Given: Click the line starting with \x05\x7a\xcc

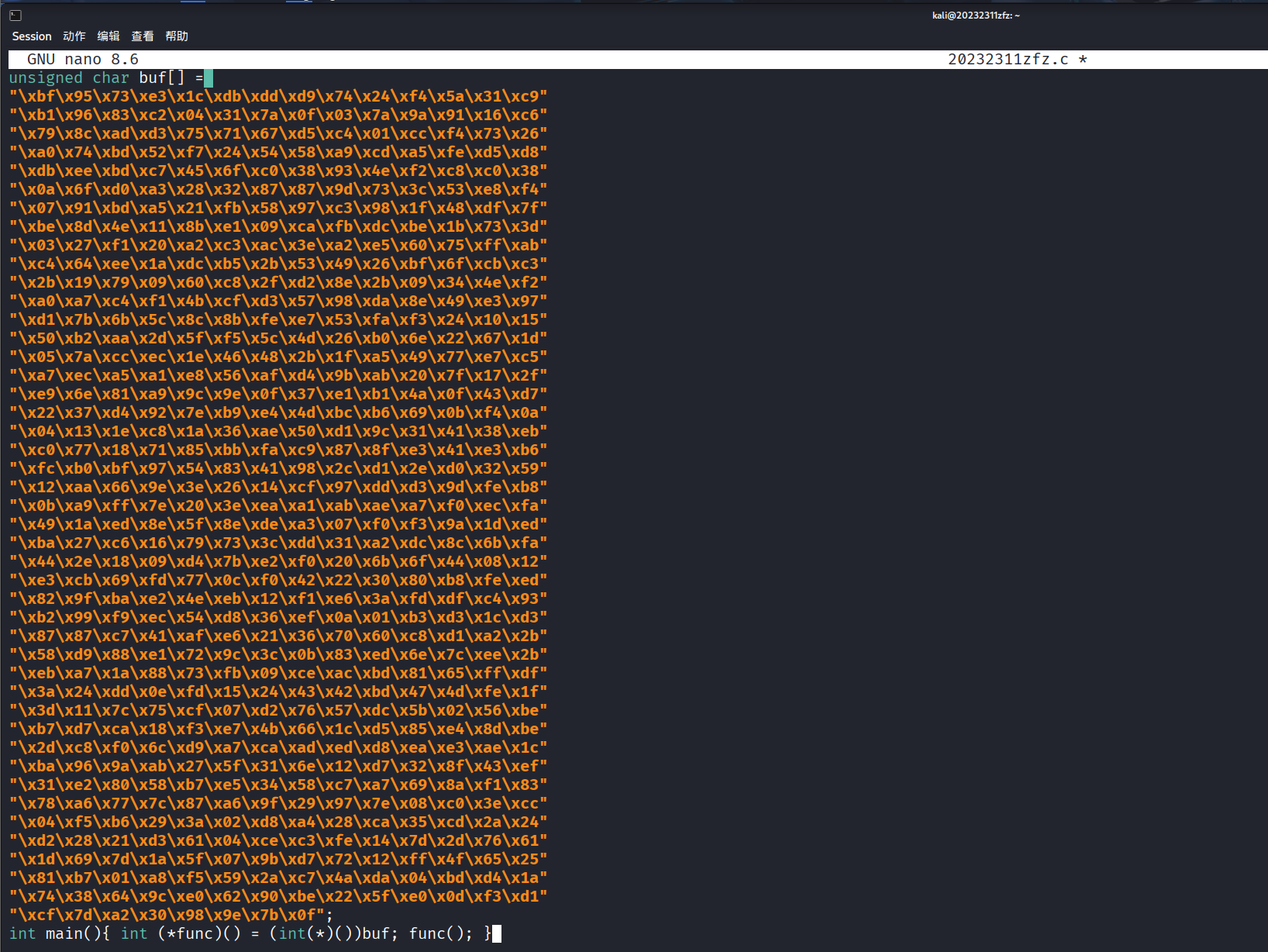Looking at the screenshot, I should 278,357.
